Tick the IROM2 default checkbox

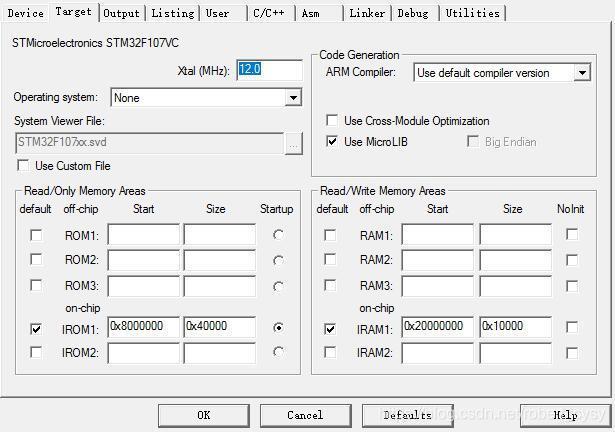pos(36,352)
